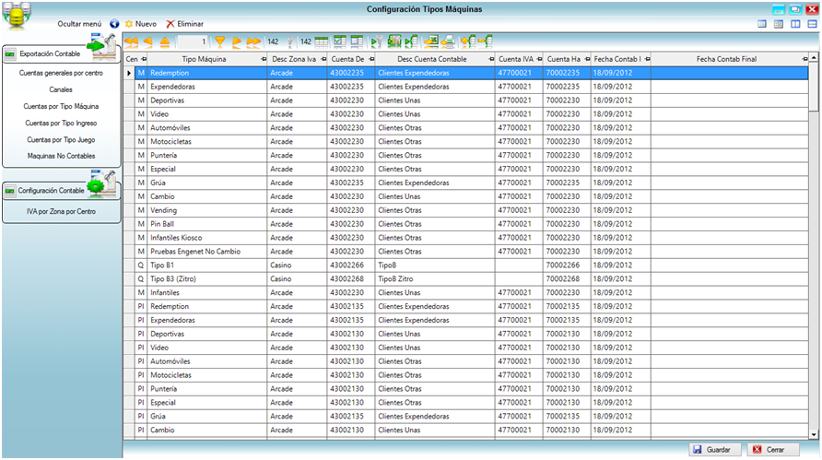Click the record number input field
The height and width of the screenshot is (460, 822).
pos(191,42)
